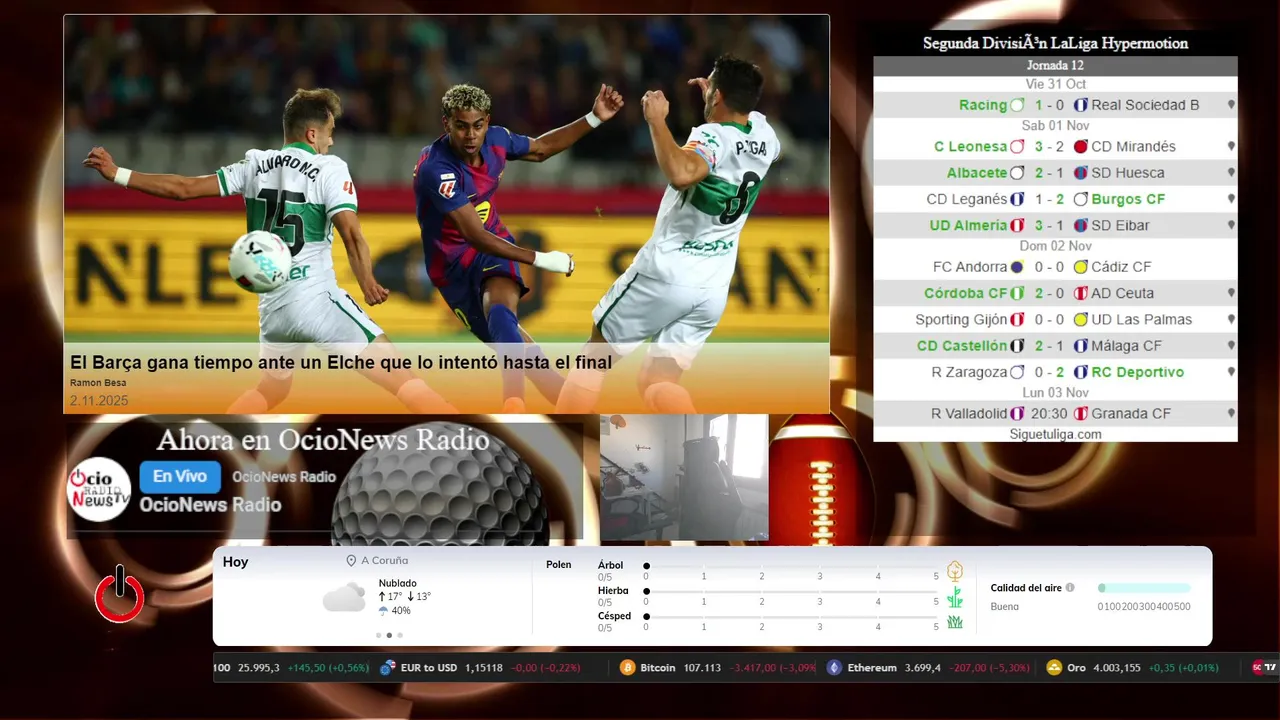Click the Granada CF crest
Screen dimensions: 1280x720
[1081, 413]
